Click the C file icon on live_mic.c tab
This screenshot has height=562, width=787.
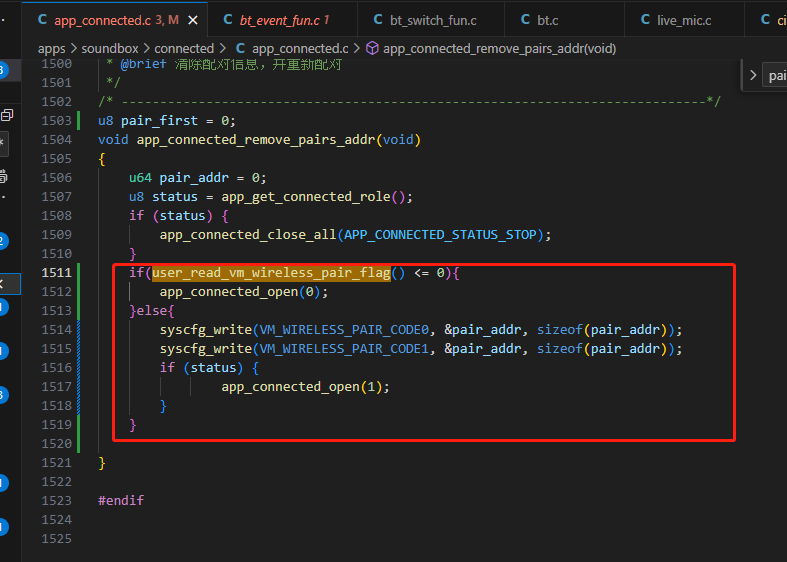pyautogui.click(x=645, y=20)
